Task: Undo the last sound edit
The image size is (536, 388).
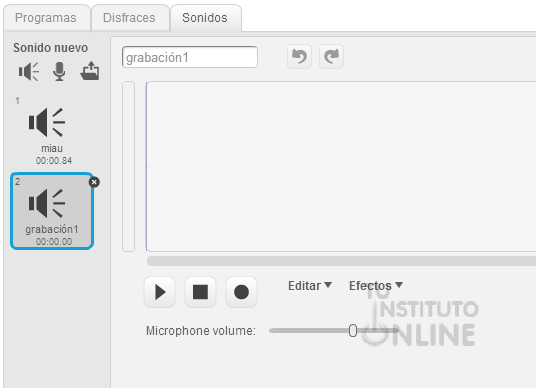Action: tap(299, 56)
